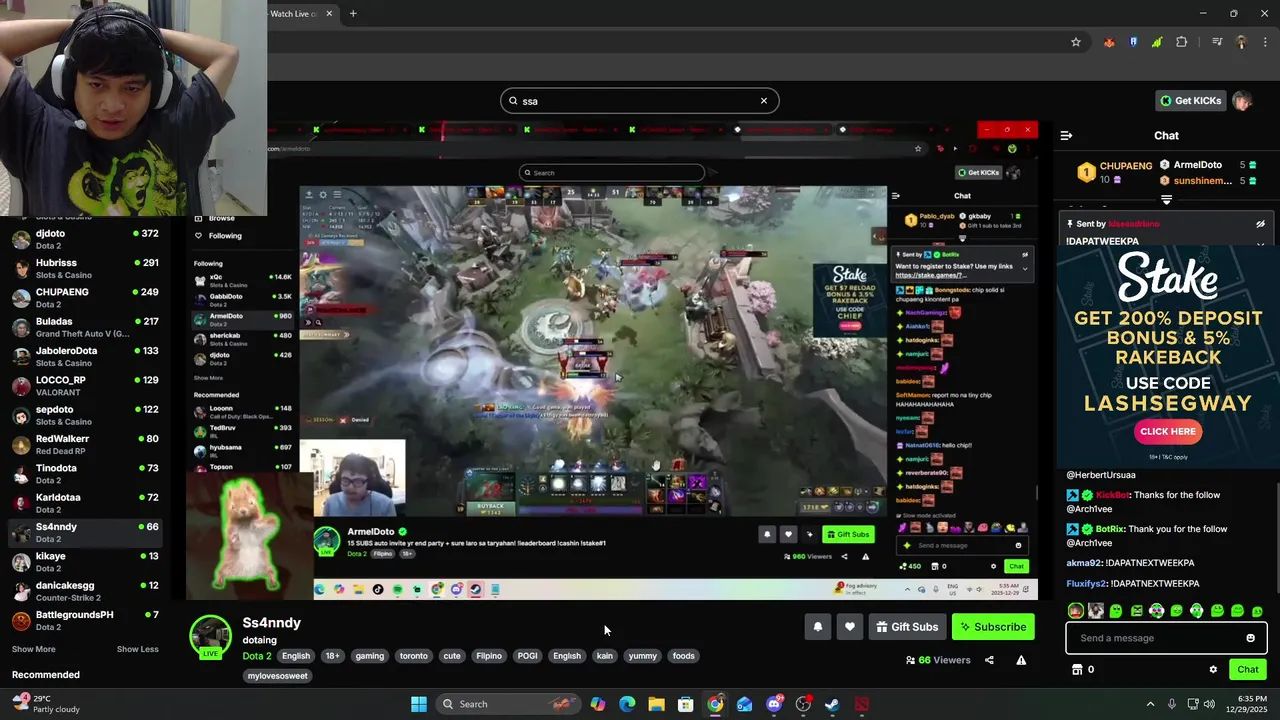
Task: Click the taskbar Search box
Action: 510,704
